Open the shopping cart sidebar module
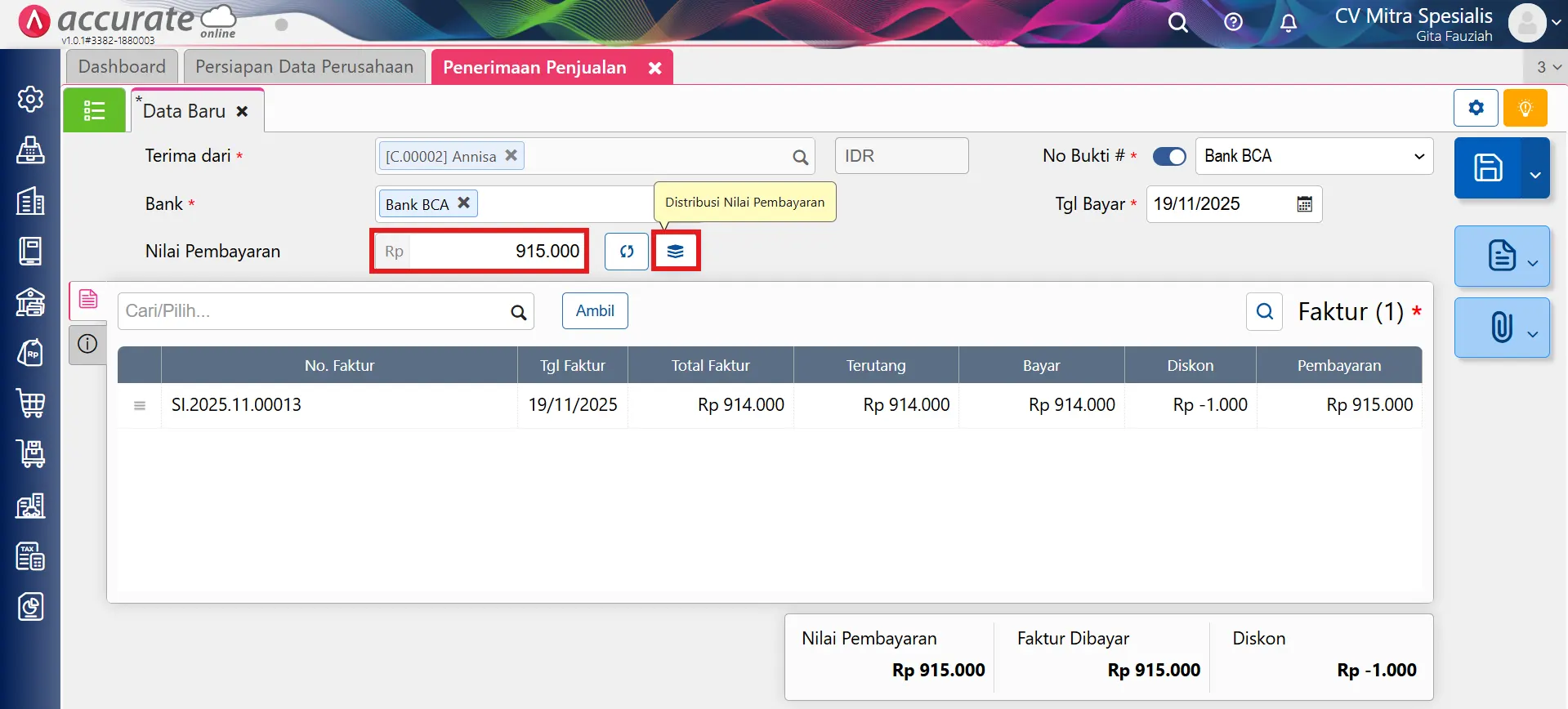The height and width of the screenshot is (709, 1568). (x=31, y=404)
